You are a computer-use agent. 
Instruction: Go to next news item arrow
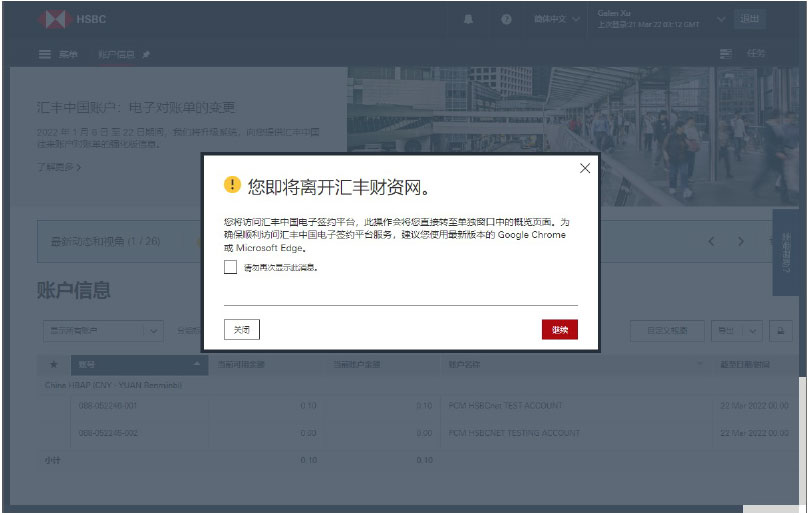[x=740, y=241]
